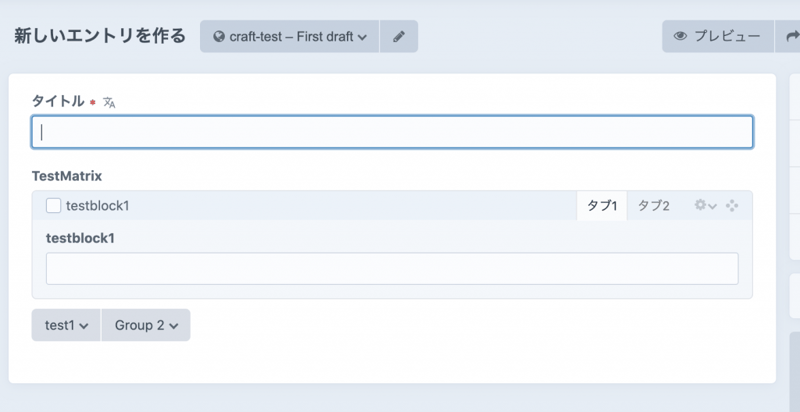Open the test1 add-block dropdown
Screen dimensions: 800x412
tap(66, 325)
